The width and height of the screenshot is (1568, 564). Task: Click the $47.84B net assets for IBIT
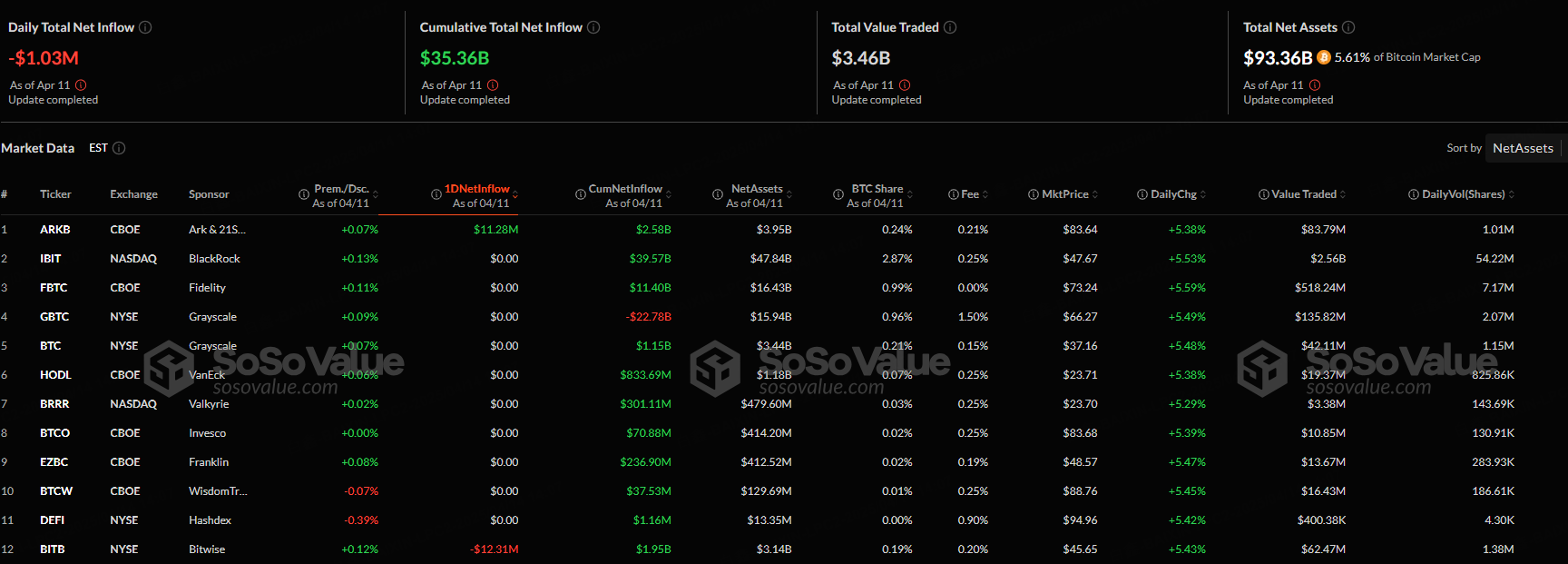(x=770, y=259)
